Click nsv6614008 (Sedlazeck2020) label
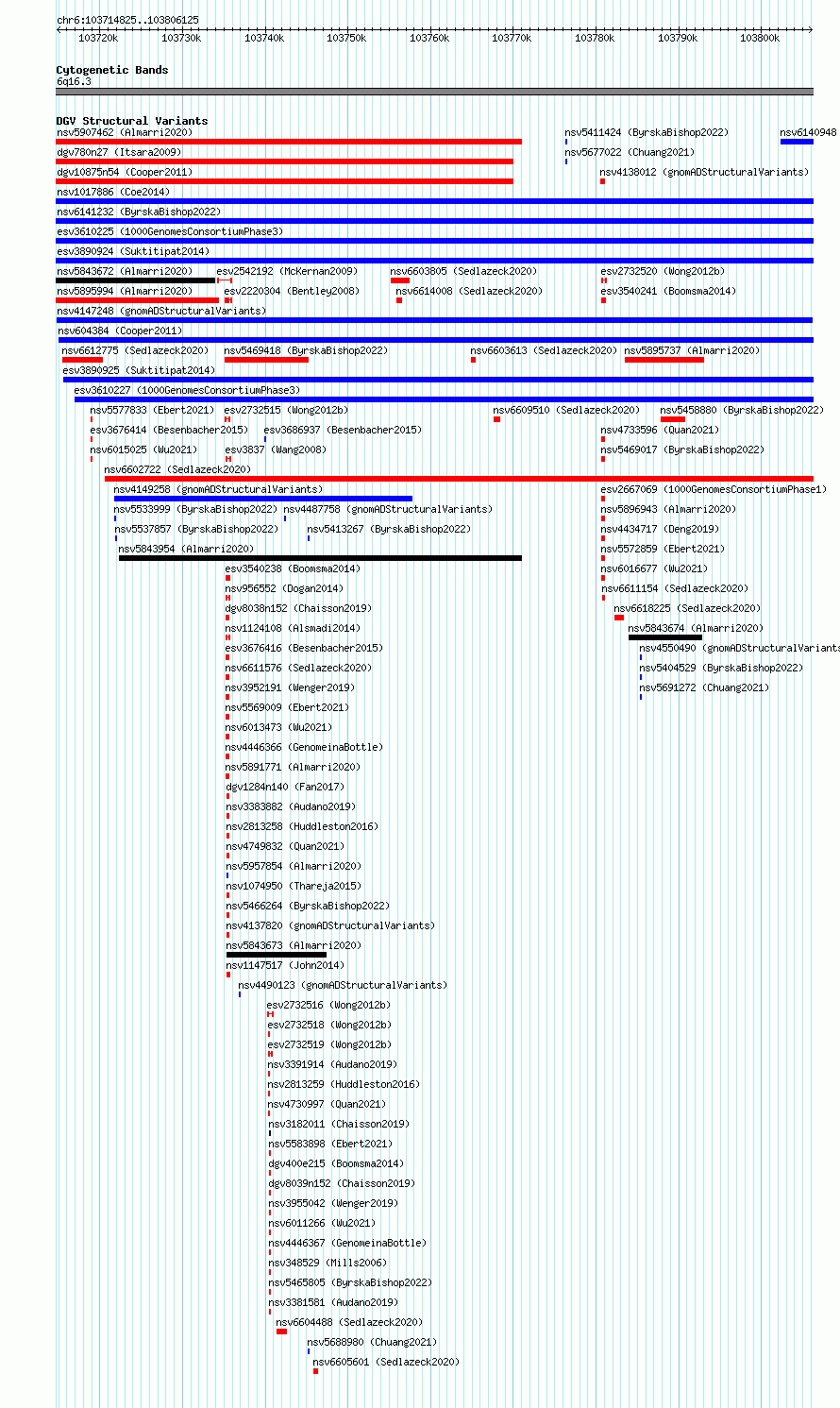Image resolution: width=840 pixels, height=1408 pixels. tap(469, 292)
